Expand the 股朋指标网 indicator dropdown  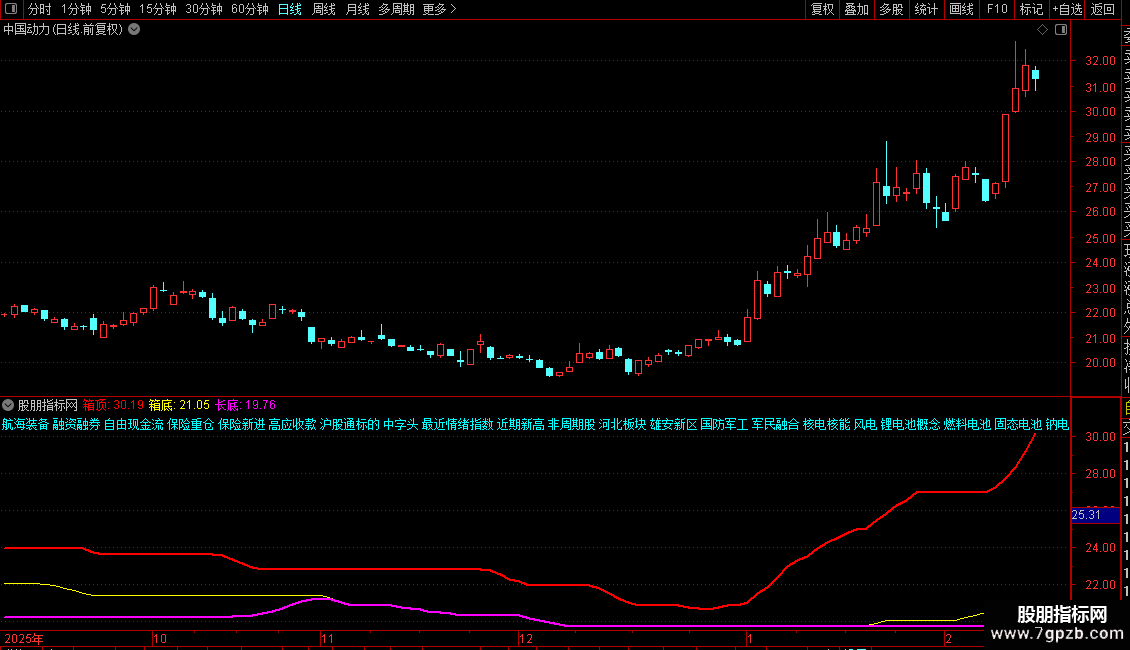(x=8, y=405)
